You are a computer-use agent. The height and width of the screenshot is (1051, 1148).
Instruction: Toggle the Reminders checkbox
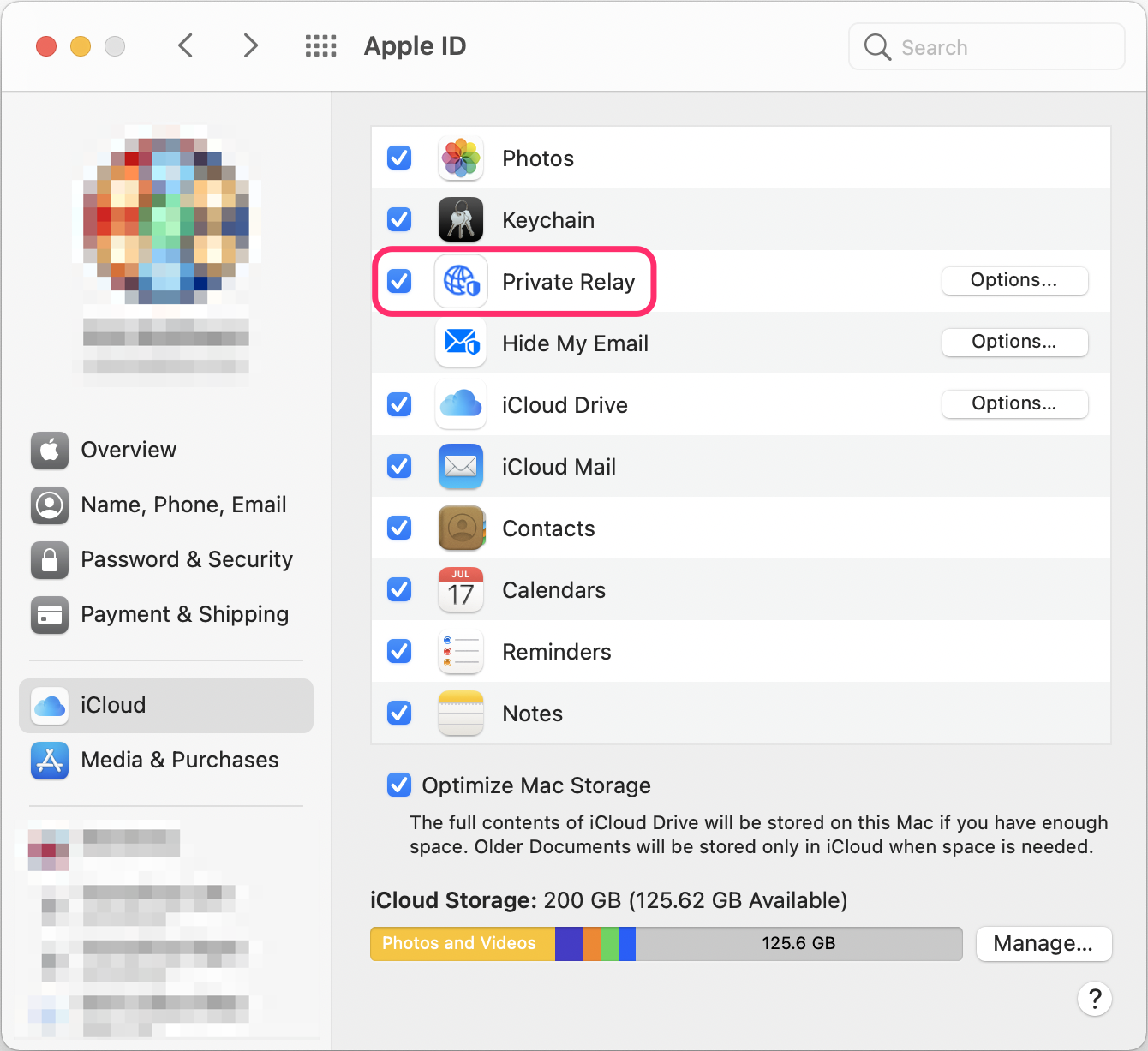click(x=399, y=651)
